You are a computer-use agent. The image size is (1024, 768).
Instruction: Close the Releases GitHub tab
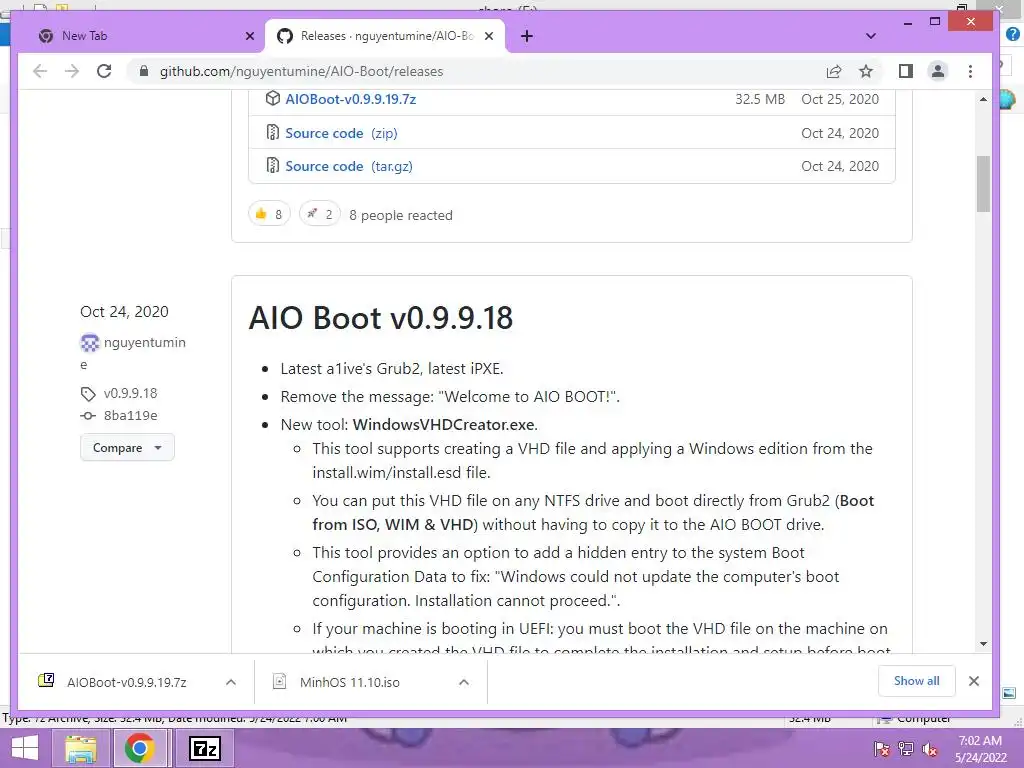(x=488, y=36)
